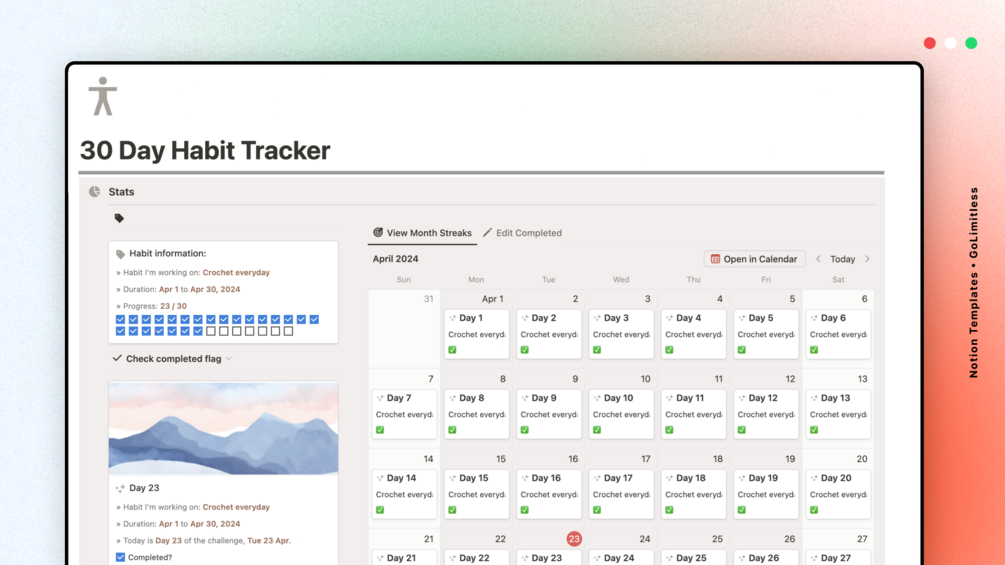Click the sparkle icon next to Day 23 card
1005x565 pixels.
(x=120, y=488)
